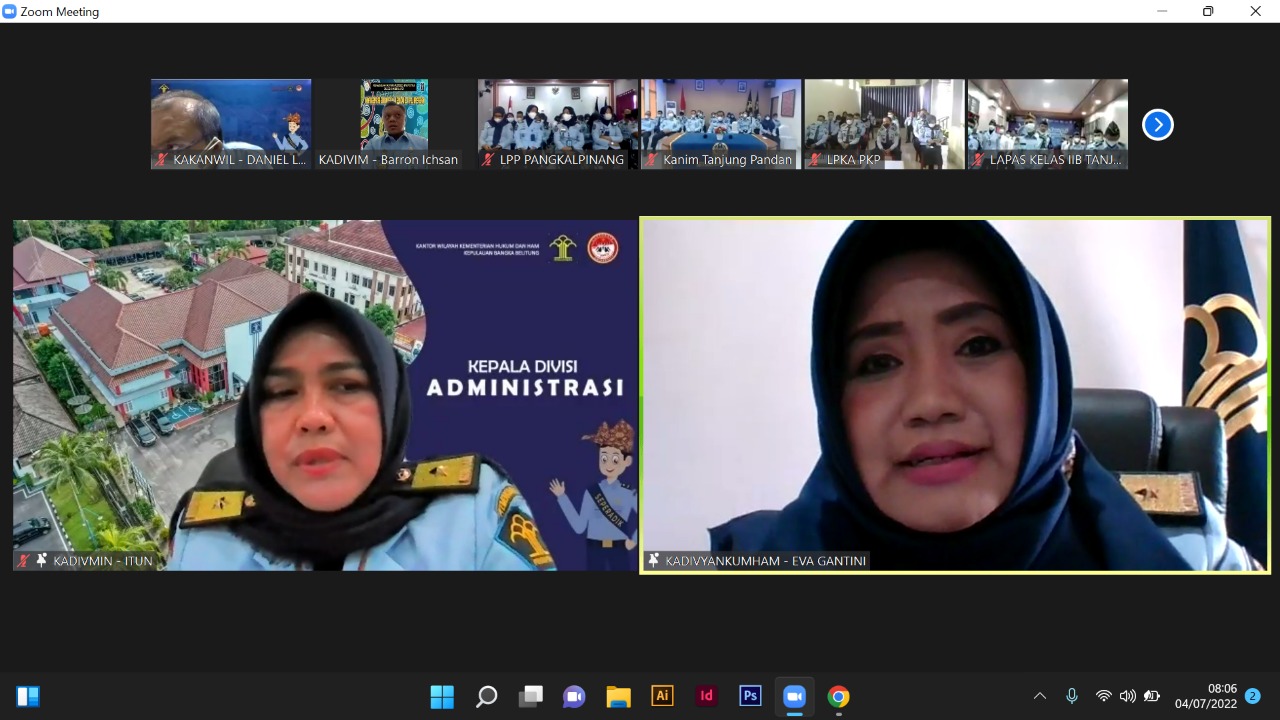The height and width of the screenshot is (720, 1280).
Task: Open the clock and date notification panel
Action: [1206, 697]
